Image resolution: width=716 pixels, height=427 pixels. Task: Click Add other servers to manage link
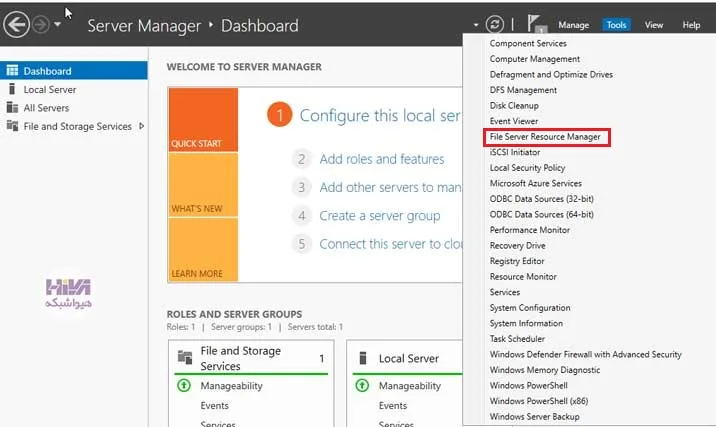coord(390,187)
